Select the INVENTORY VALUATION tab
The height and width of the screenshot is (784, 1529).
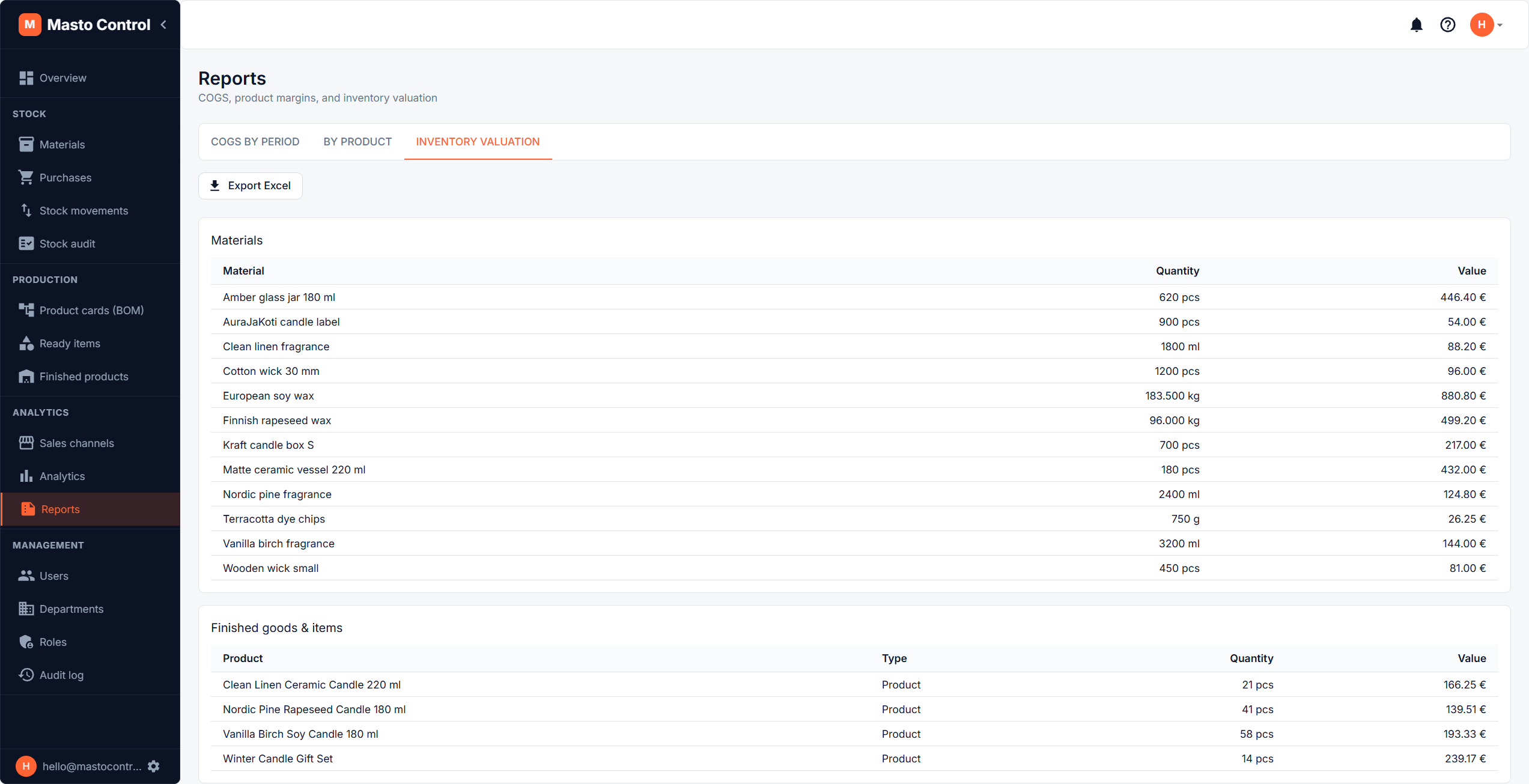point(478,142)
